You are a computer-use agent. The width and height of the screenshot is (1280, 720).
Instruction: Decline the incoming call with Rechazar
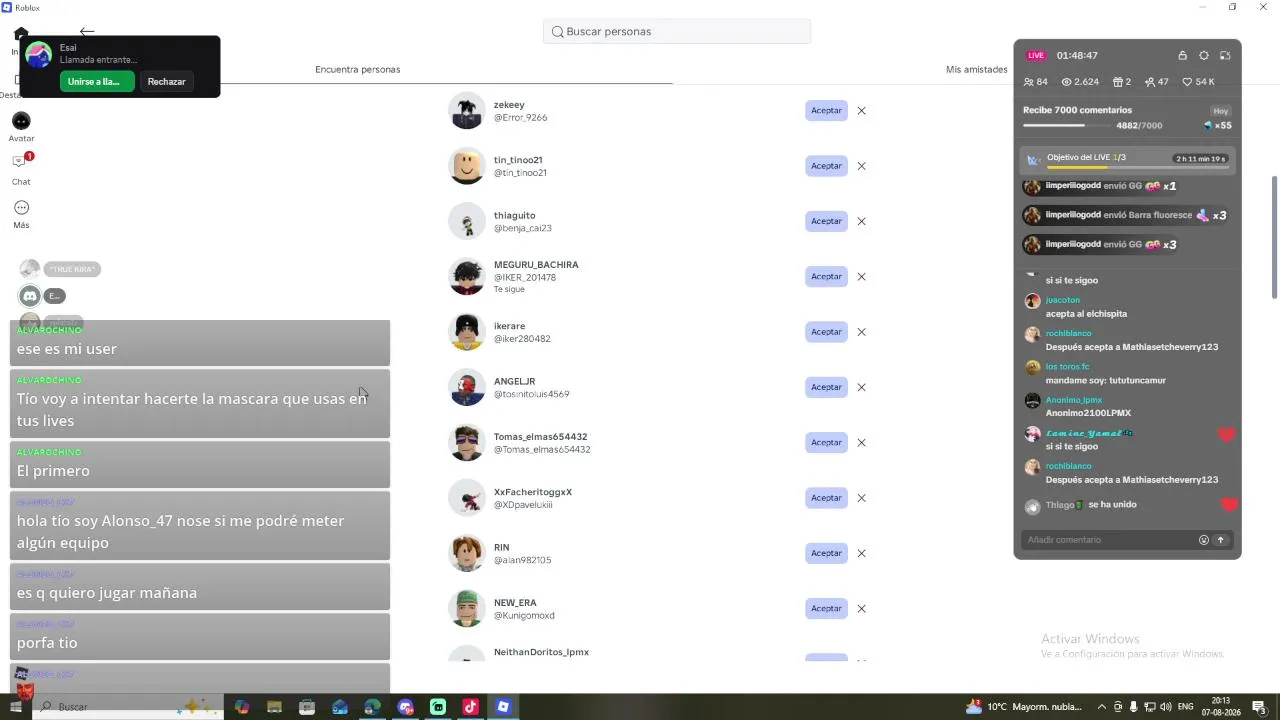(166, 82)
